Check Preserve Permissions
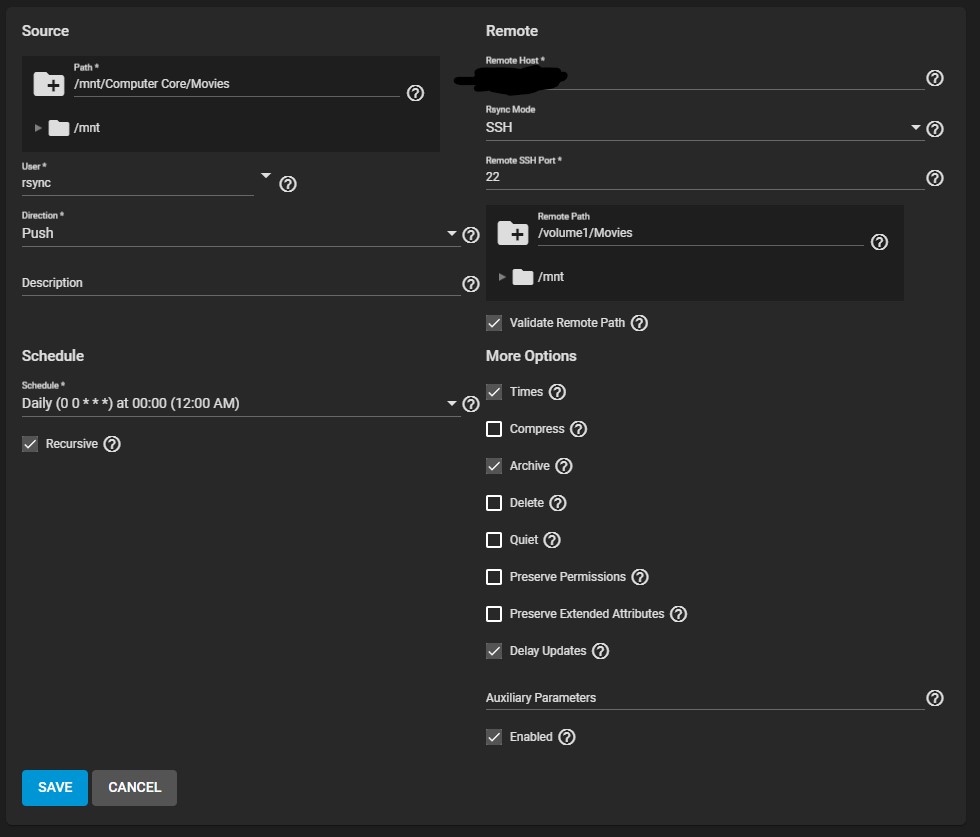The width and height of the screenshot is (980, 837). tap(494, 577)
